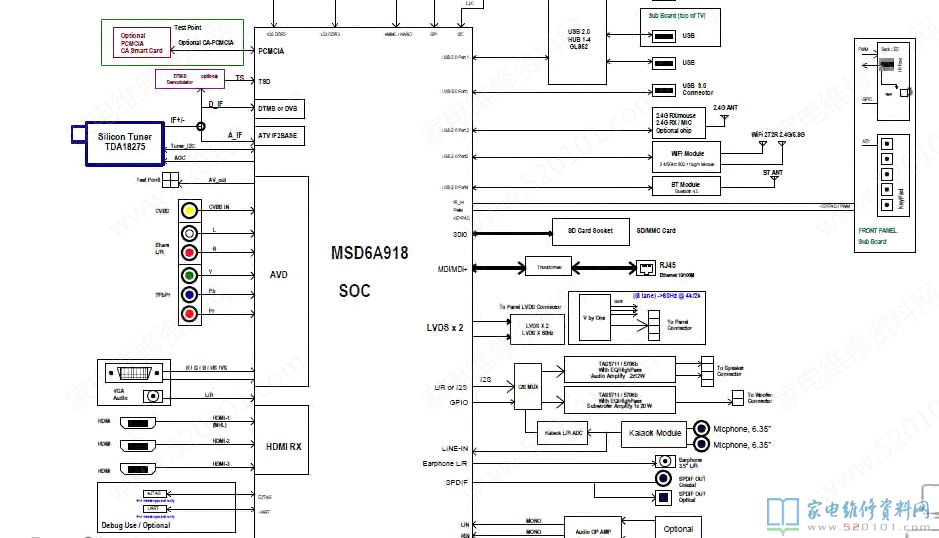Click the Optional PCMCIA CA Smart Card box
Viewport: 939px width, 538px height.
coord(141,43)
